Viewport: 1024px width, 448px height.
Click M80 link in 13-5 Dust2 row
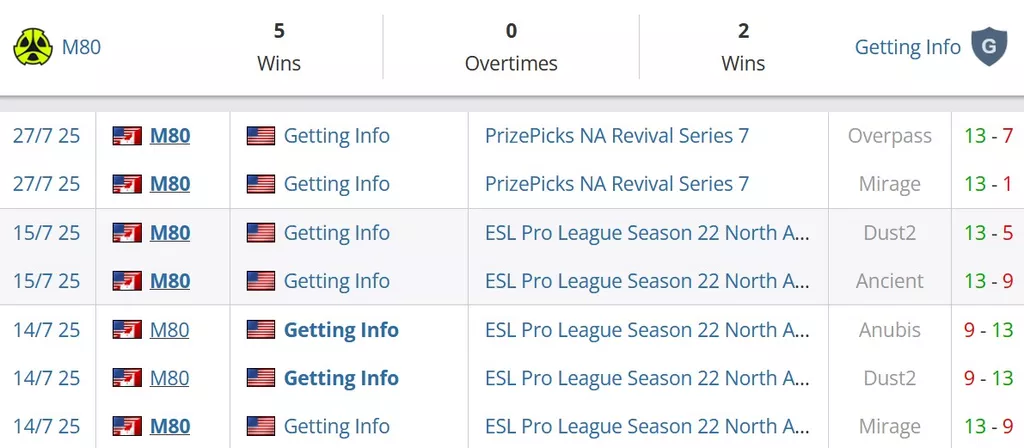click(x=170, y=232)
